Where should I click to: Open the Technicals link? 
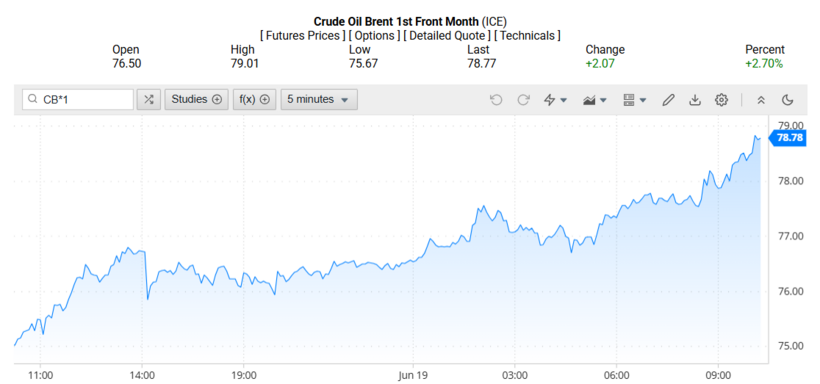point(527,36)
